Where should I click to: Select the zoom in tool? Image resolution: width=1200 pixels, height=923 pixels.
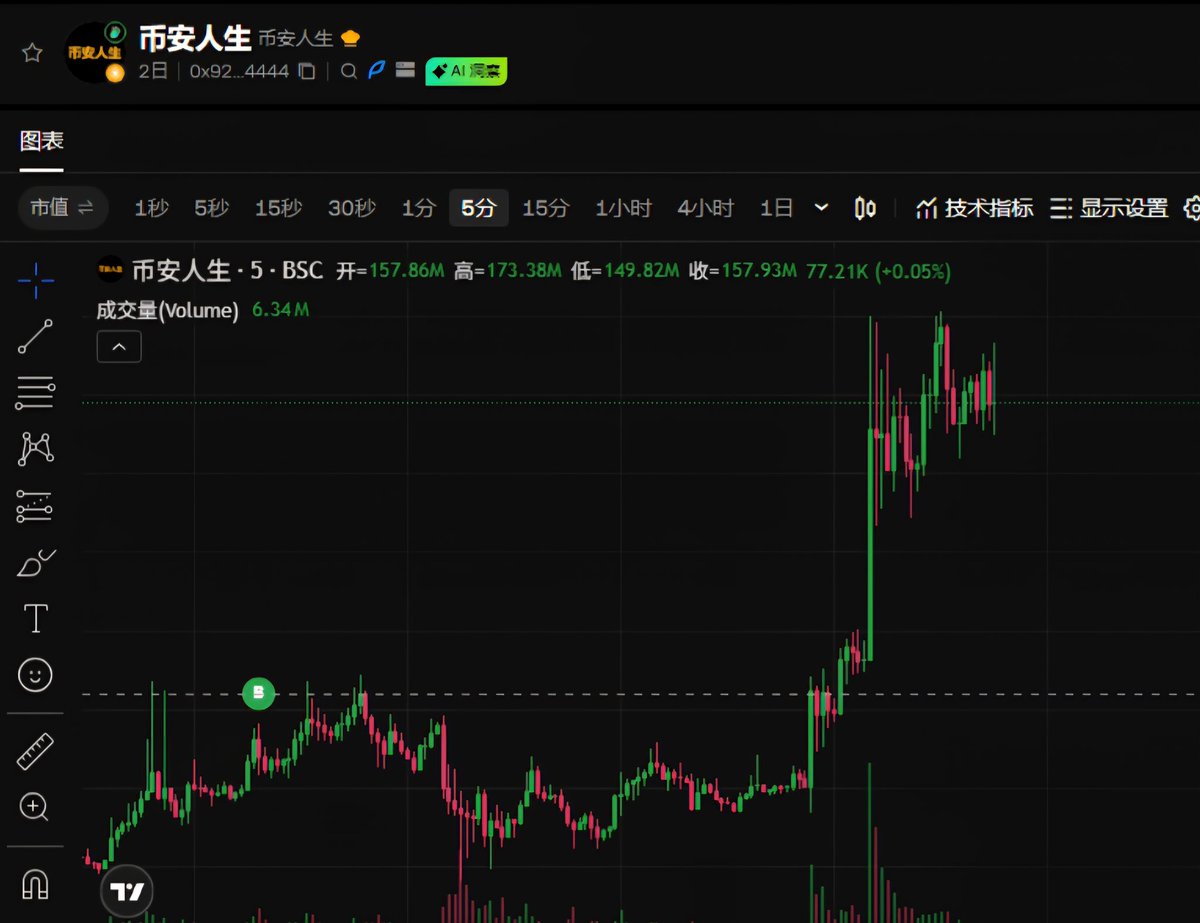point(36,807)
